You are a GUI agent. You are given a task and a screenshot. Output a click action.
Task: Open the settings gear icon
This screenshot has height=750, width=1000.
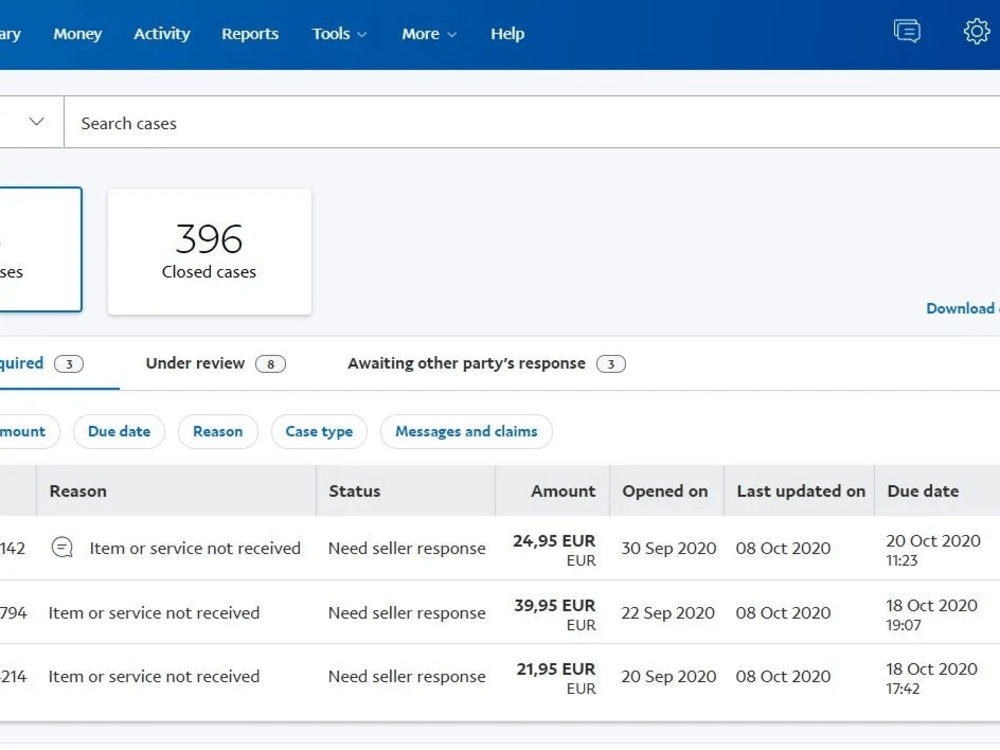point(976,31)
